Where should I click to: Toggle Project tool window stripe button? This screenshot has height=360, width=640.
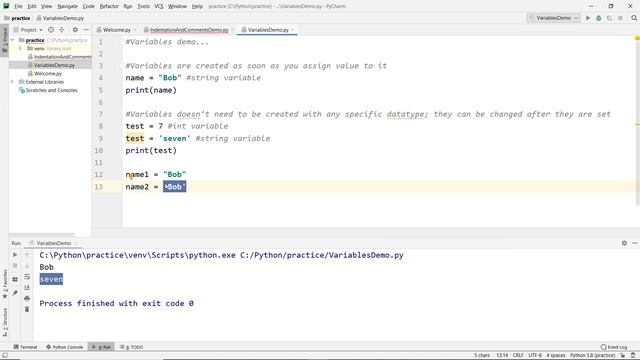pos(4,40)
